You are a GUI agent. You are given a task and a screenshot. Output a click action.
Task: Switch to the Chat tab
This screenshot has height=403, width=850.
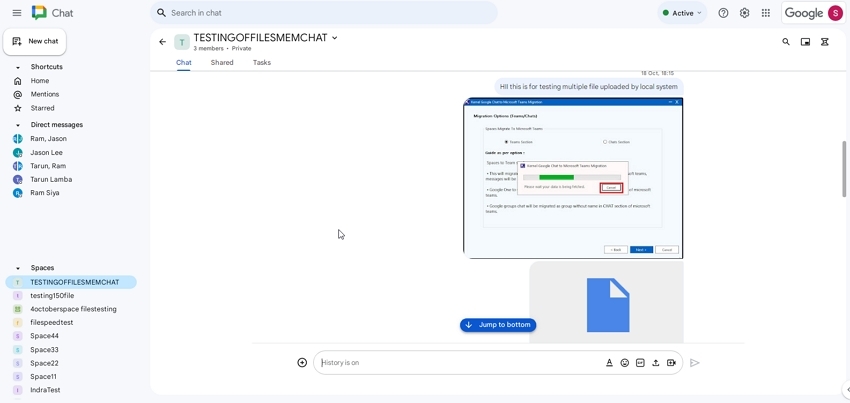[184, 62]
